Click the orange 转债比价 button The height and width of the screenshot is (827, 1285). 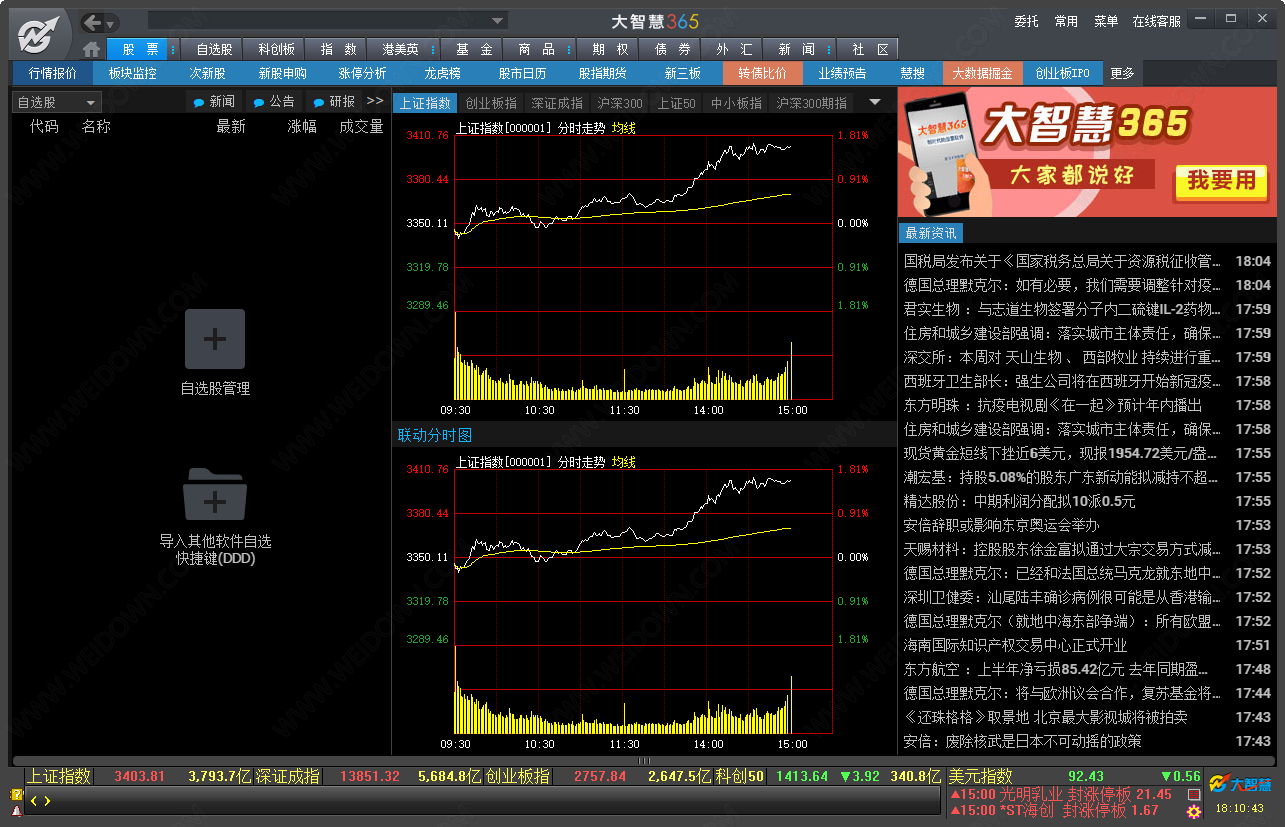click(763, 73)
